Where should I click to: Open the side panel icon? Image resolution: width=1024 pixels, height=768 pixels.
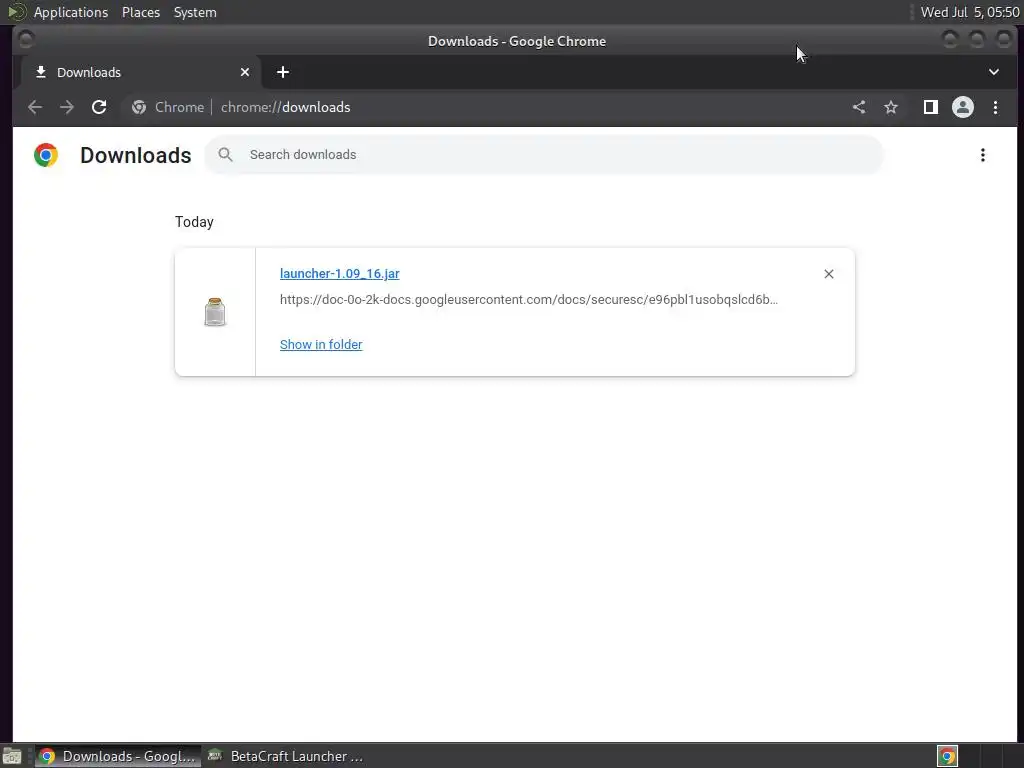tap(931, 107)
